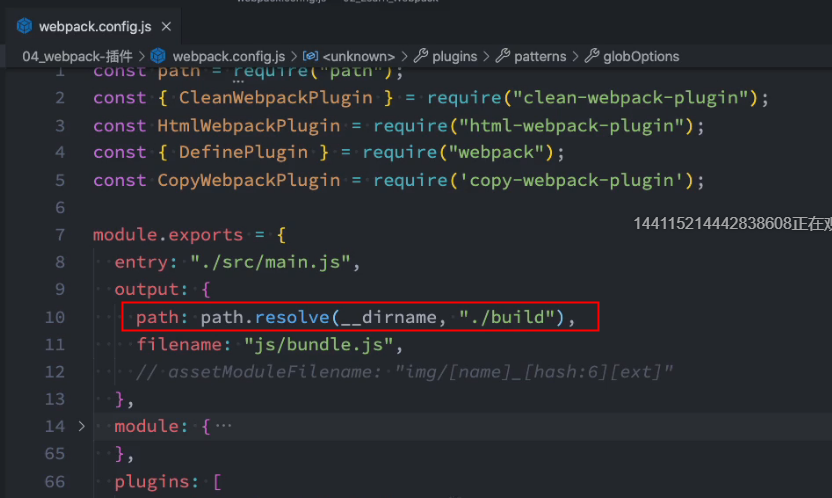Viewport: 832px width, 498px height.
Task: Click module.exports on line 7
Action: [168, 234]
